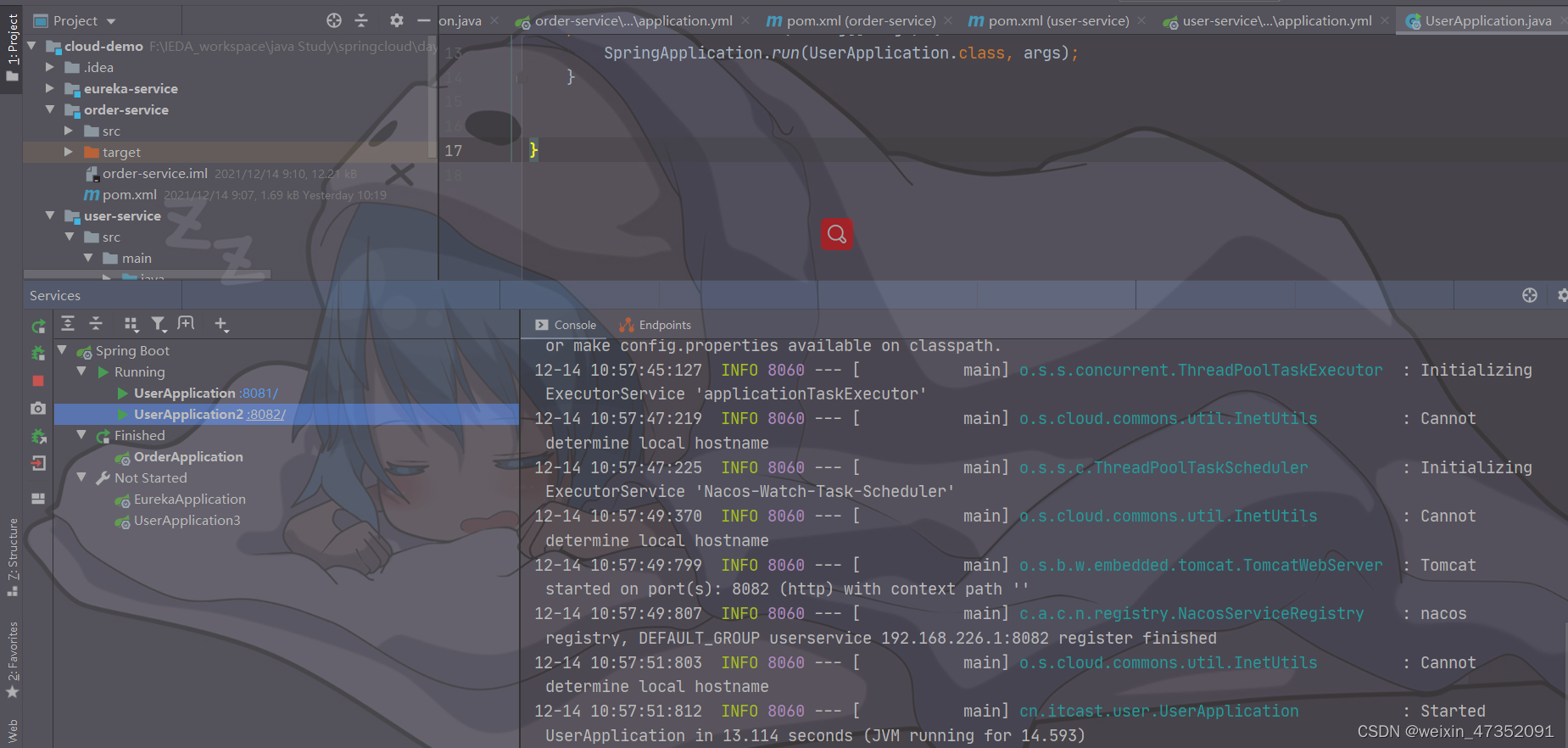1568x748 pixels.
Task: Stop the running service (red square)
Action: click(x=38, y=381)
